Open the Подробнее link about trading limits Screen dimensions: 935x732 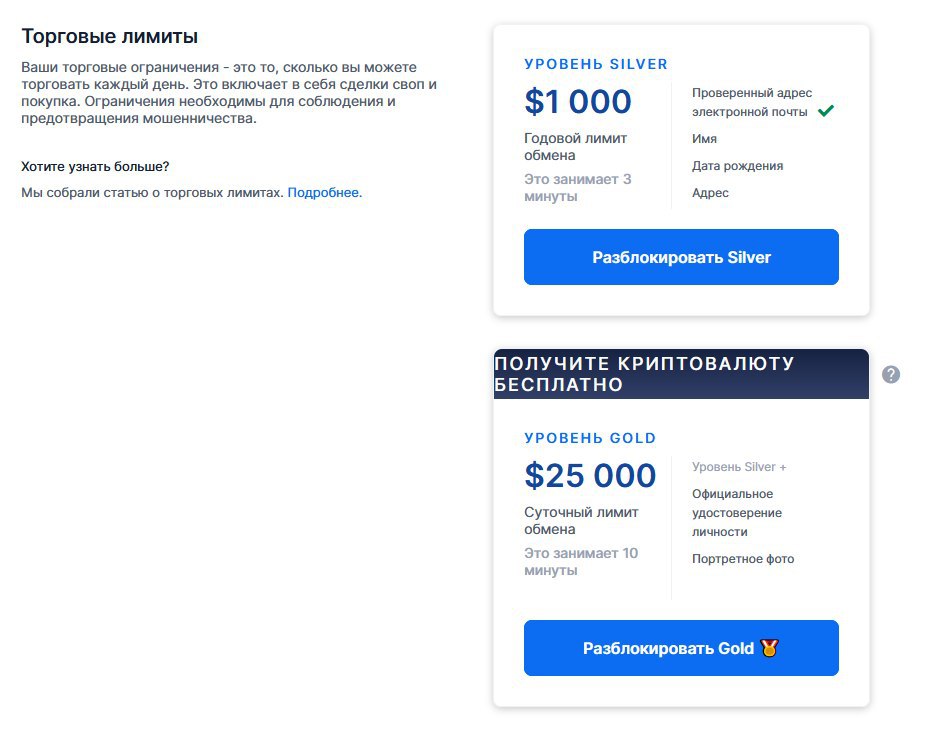click(324, 193)
